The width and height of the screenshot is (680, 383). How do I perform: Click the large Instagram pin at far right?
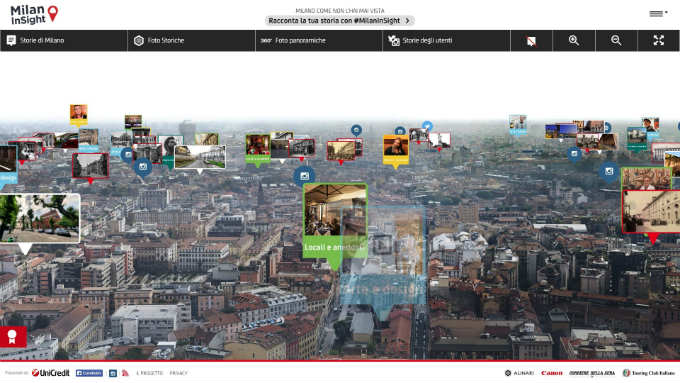click(609, 171)
